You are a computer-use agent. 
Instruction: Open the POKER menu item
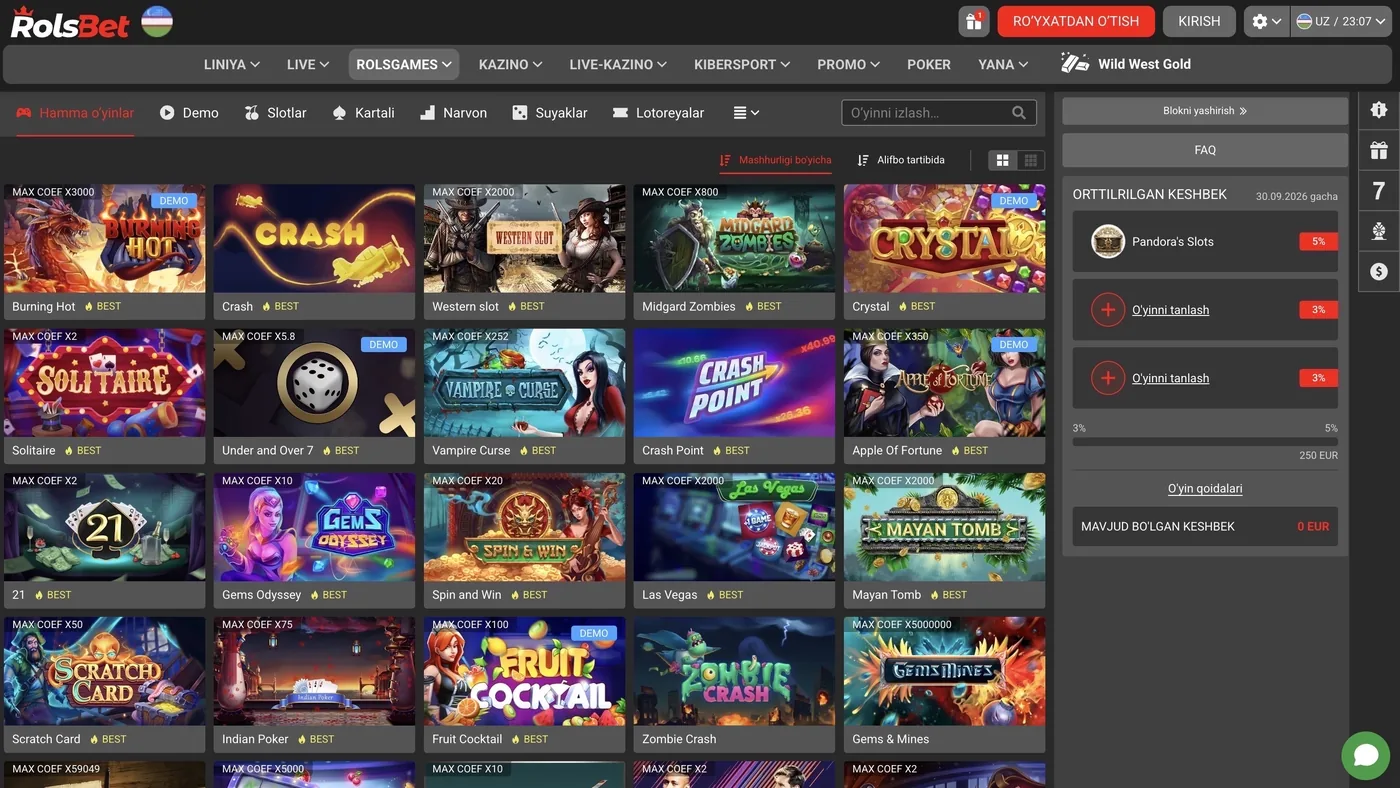[929, 64]
